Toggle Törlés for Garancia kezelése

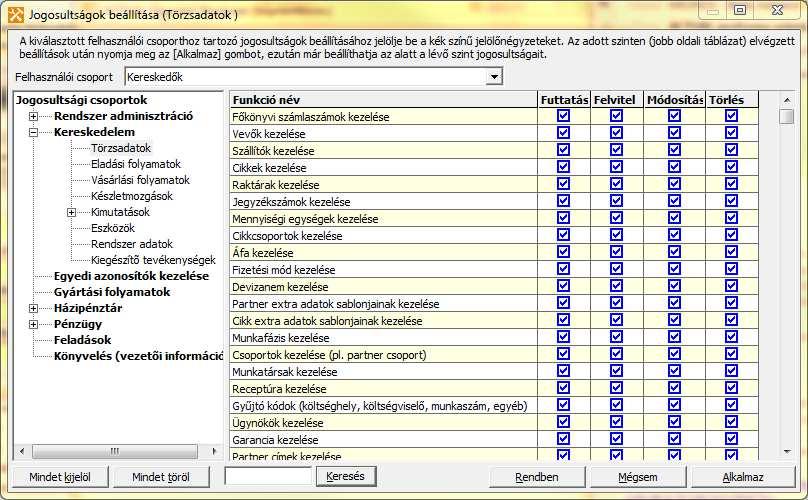(731, 439)
